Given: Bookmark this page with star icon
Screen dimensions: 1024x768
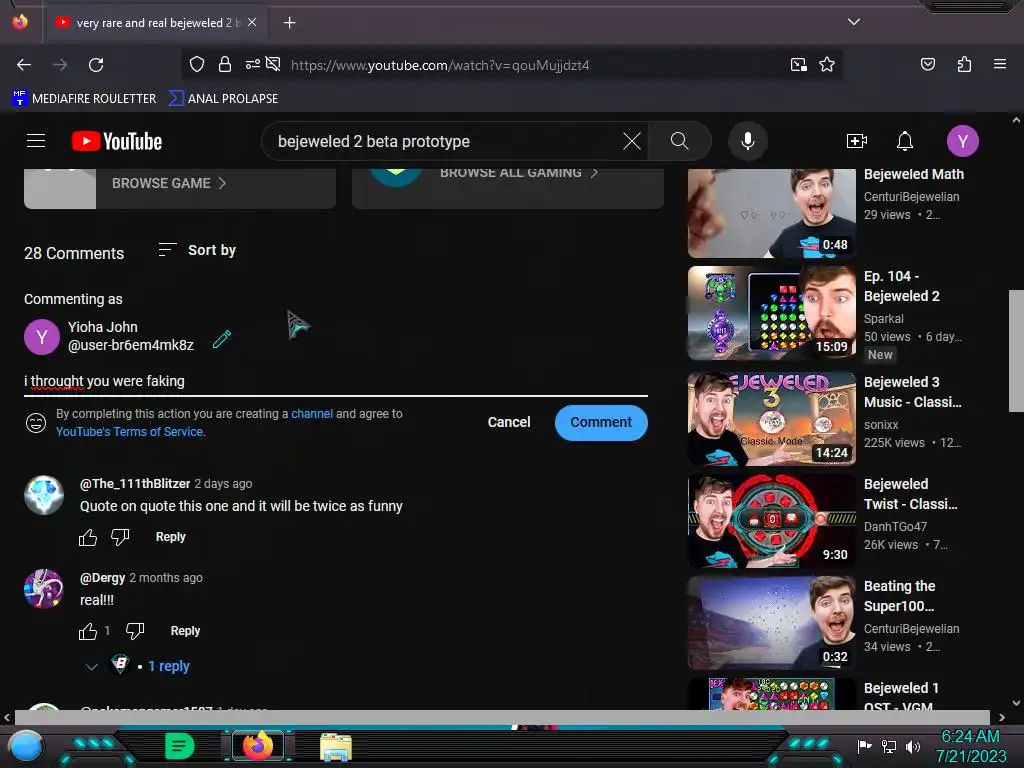Looking at the screenshot, I should [x=827, y=65].
